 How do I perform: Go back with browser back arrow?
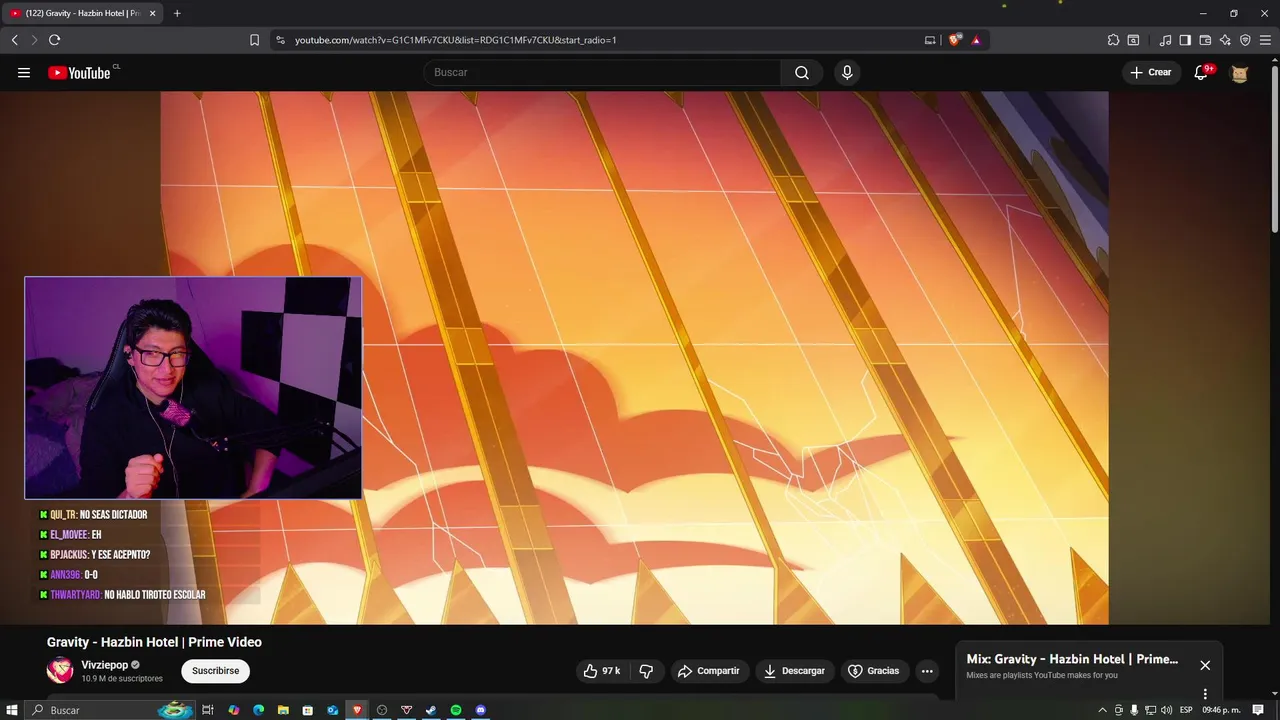pyautogui.click(x=14, y=40)
